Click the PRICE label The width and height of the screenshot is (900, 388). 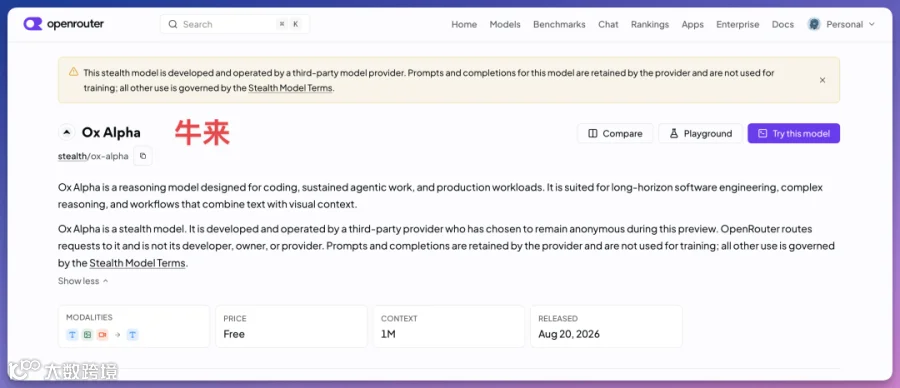pyautogui.click(x=234, y=318)
